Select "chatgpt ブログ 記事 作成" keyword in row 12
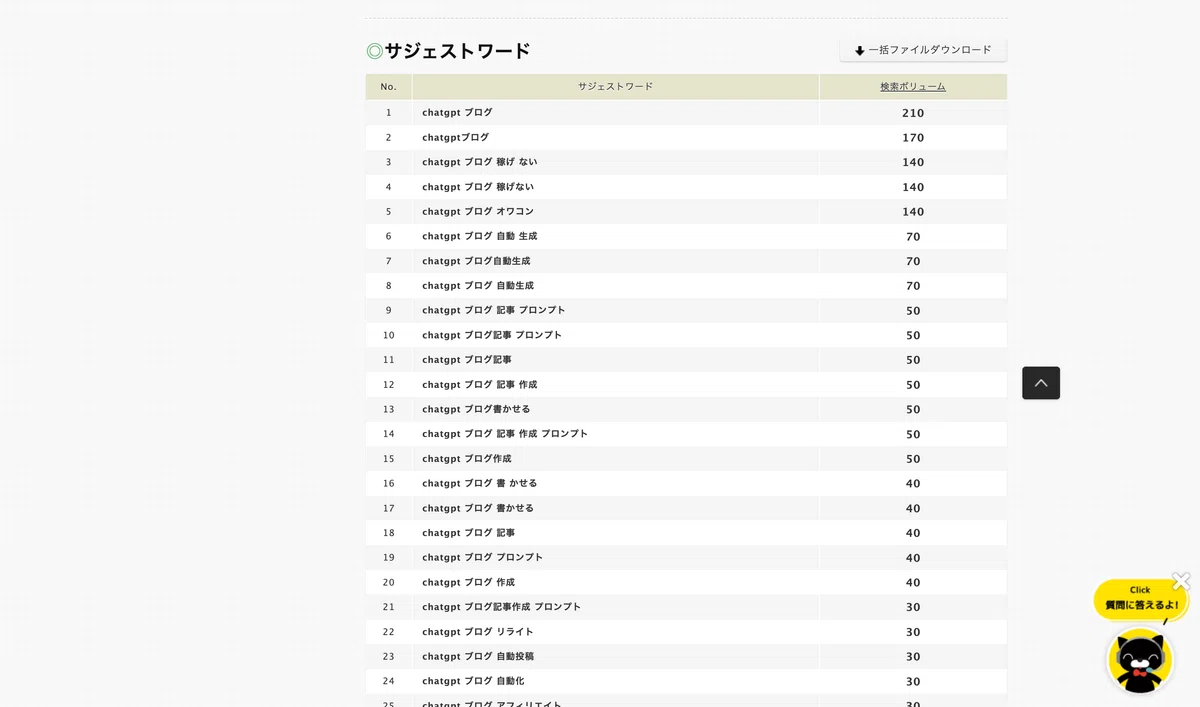 pyautogui.click(x=479, y=384)
